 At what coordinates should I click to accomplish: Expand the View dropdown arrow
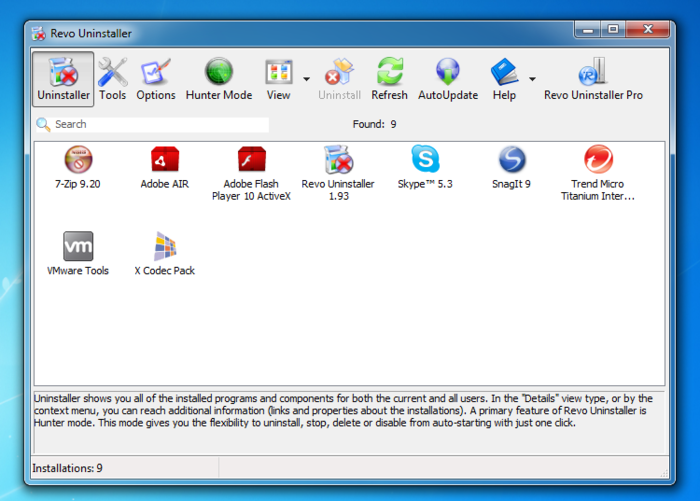tap(306, 79)
